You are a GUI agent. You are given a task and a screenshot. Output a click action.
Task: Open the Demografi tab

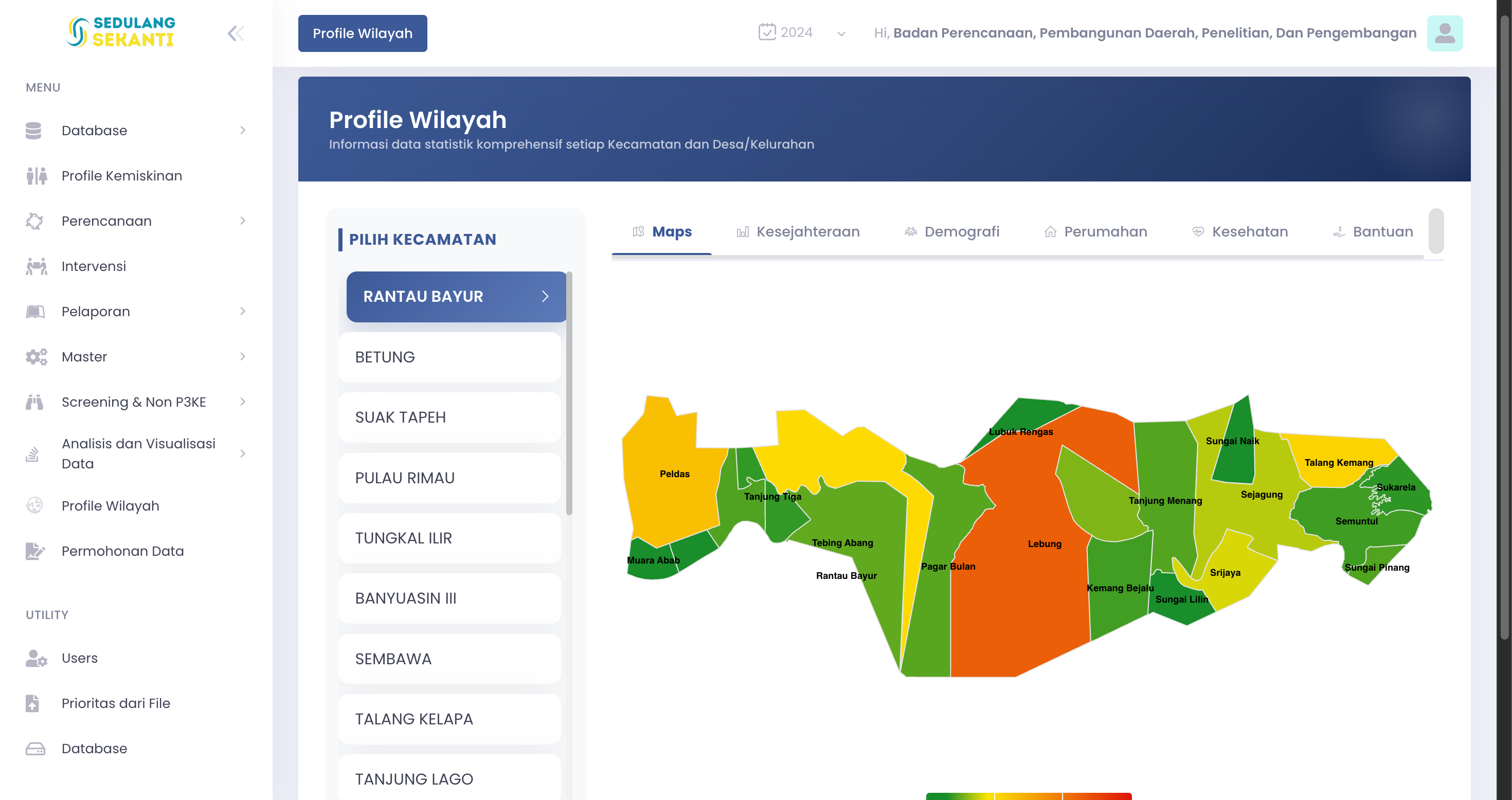pyautogui.click(x=951, y=232)
